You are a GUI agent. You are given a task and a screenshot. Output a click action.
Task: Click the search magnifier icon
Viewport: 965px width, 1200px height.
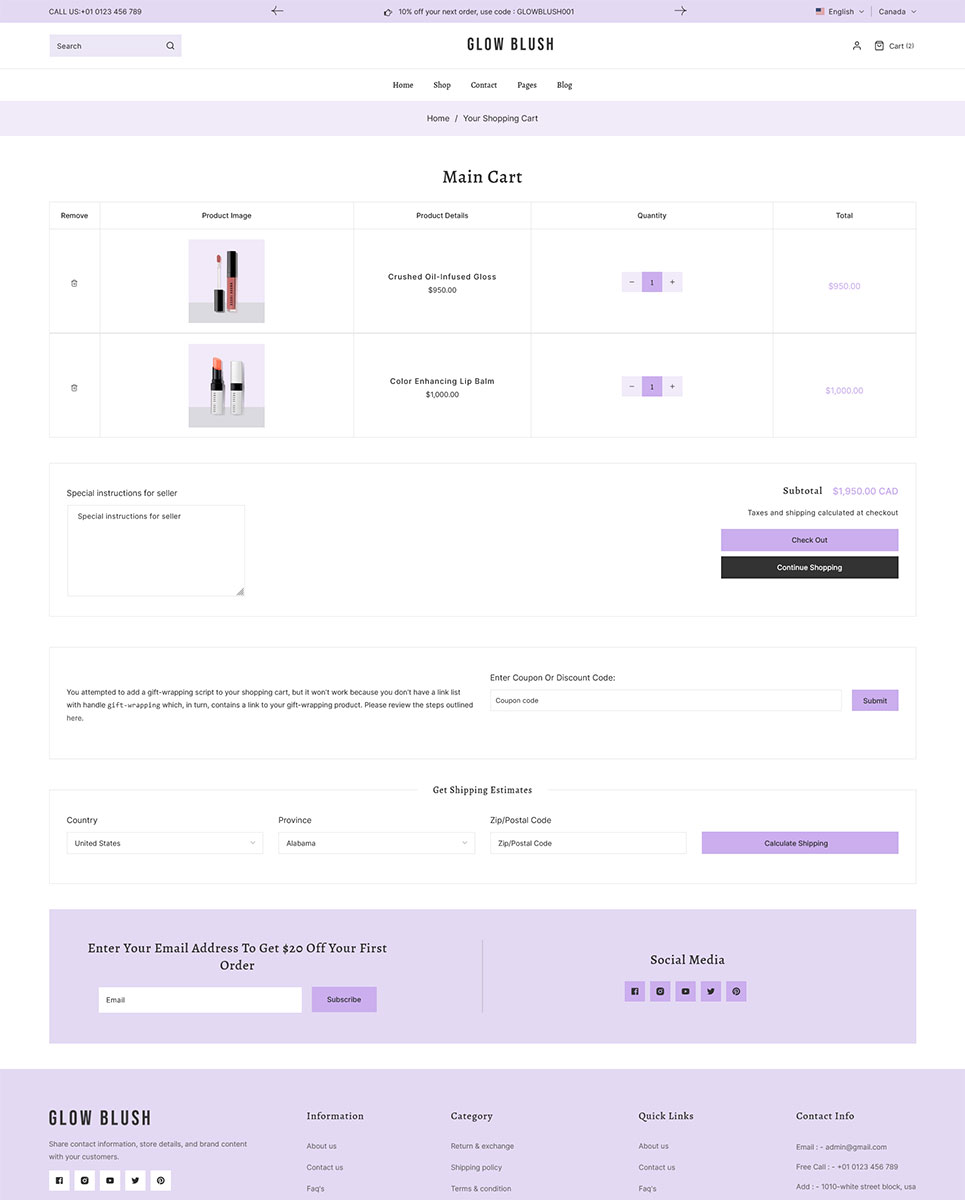[170, 46]
